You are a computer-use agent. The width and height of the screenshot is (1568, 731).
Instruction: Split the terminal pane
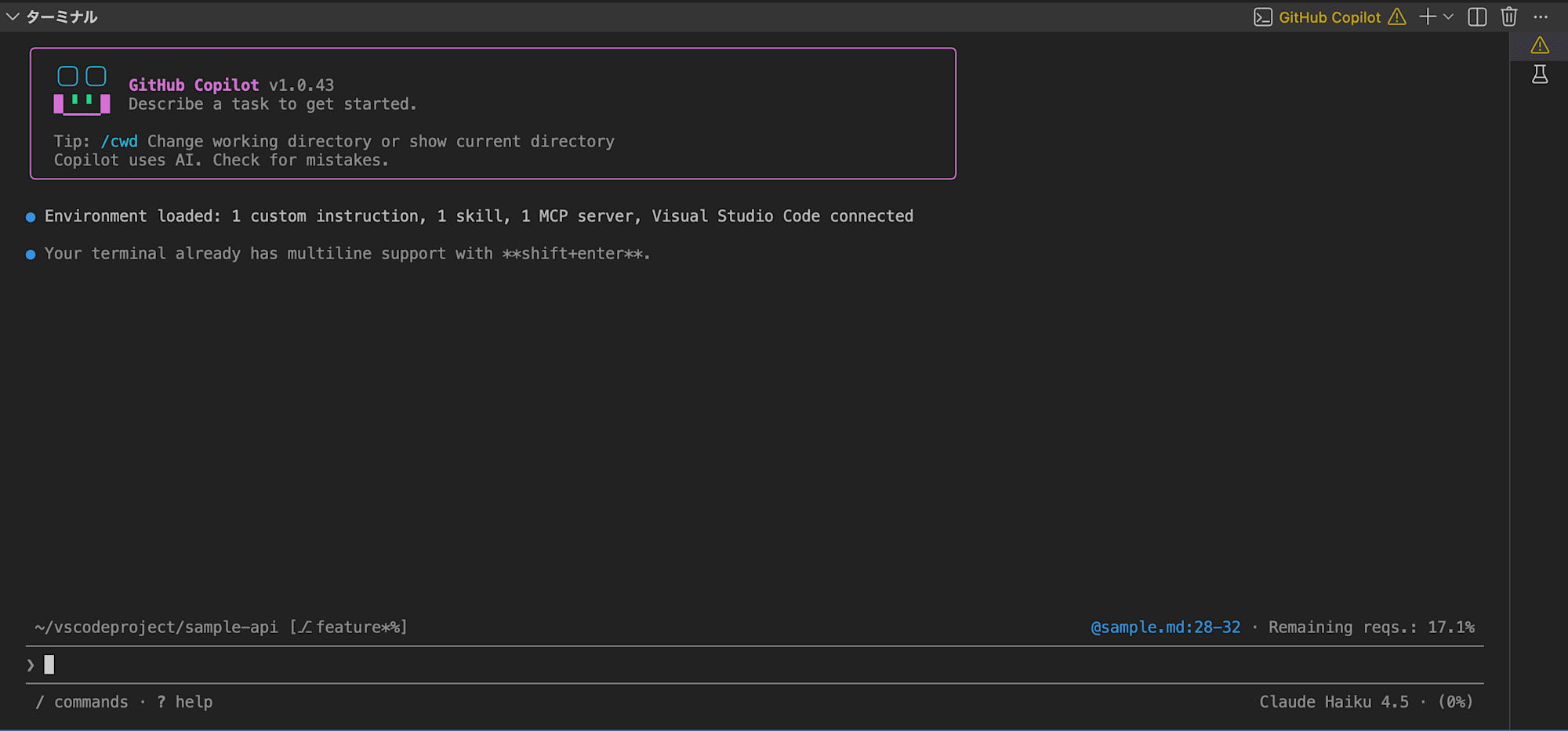tap(1477, 16)
